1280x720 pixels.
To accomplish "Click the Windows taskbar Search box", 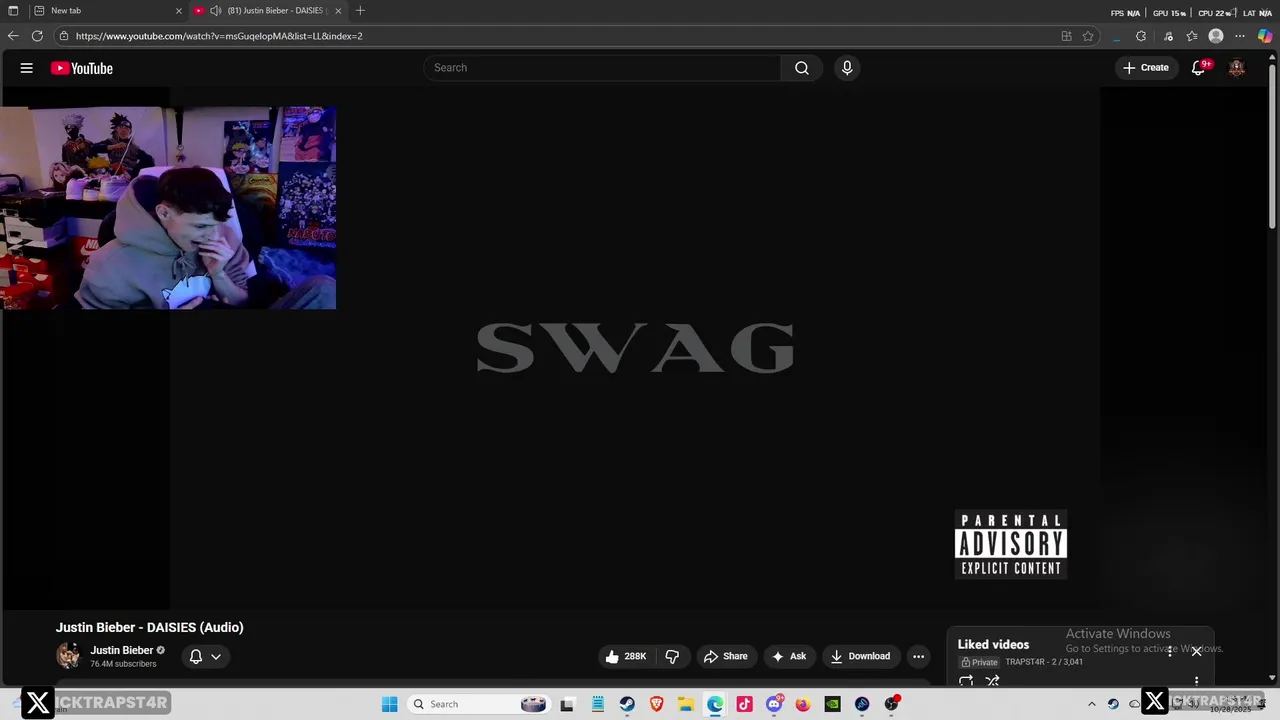I will (x=478, y=704).
